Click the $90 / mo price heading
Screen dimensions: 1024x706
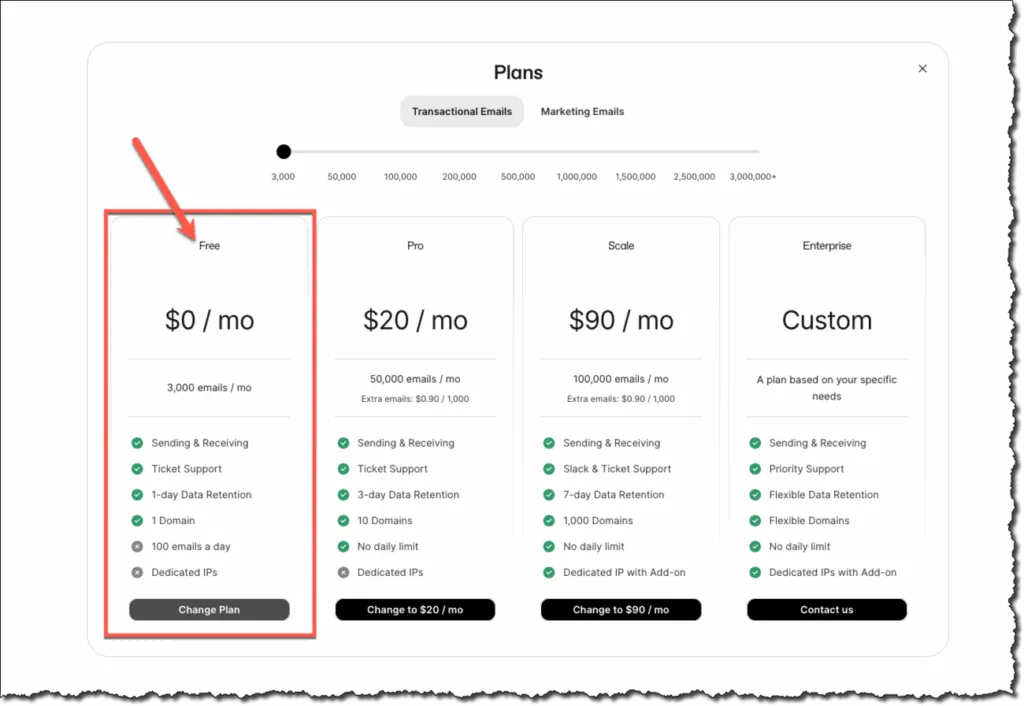click(620, 320)
